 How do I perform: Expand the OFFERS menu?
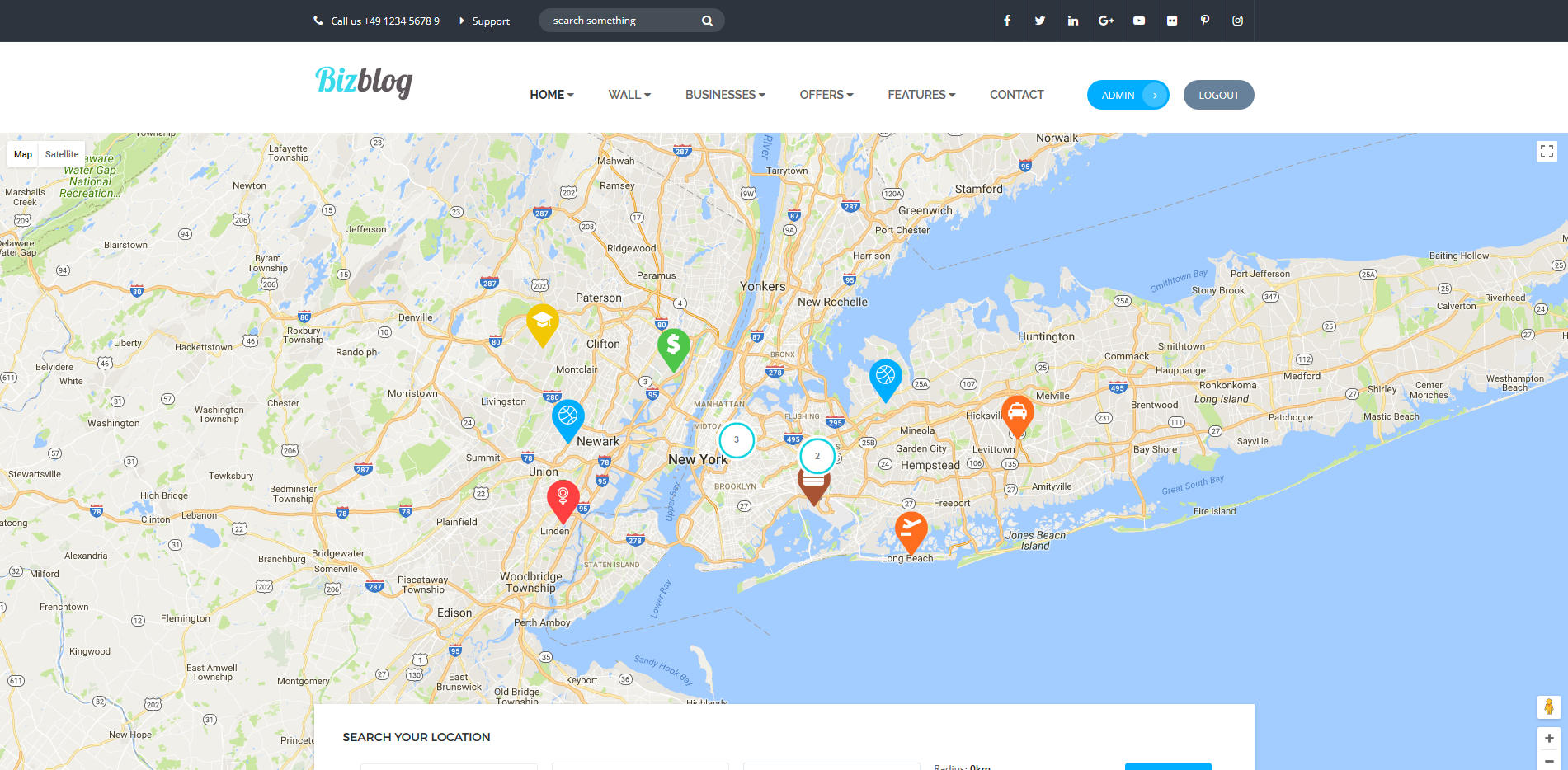pos(826,94)
